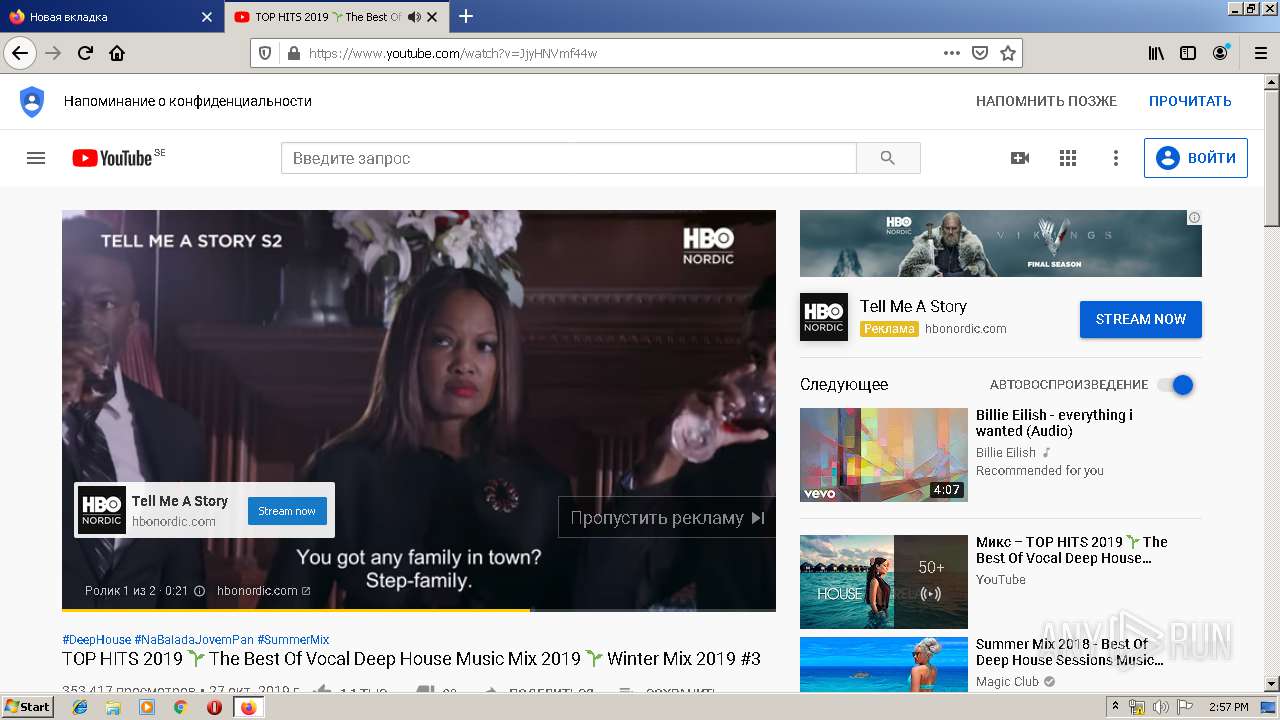
Task: Mute the YouTube tab audio icon
Action: [x=414, y=17]
